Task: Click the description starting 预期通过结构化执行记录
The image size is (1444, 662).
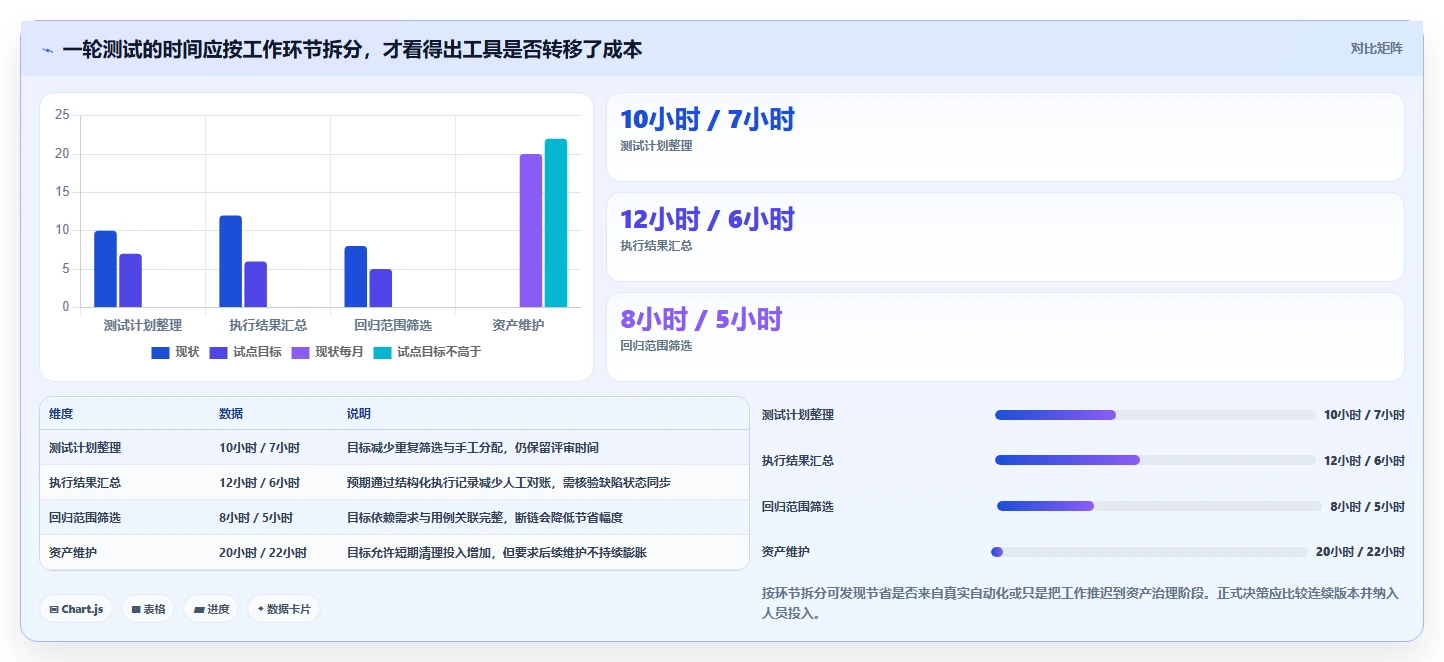Action: click(509, 483)
